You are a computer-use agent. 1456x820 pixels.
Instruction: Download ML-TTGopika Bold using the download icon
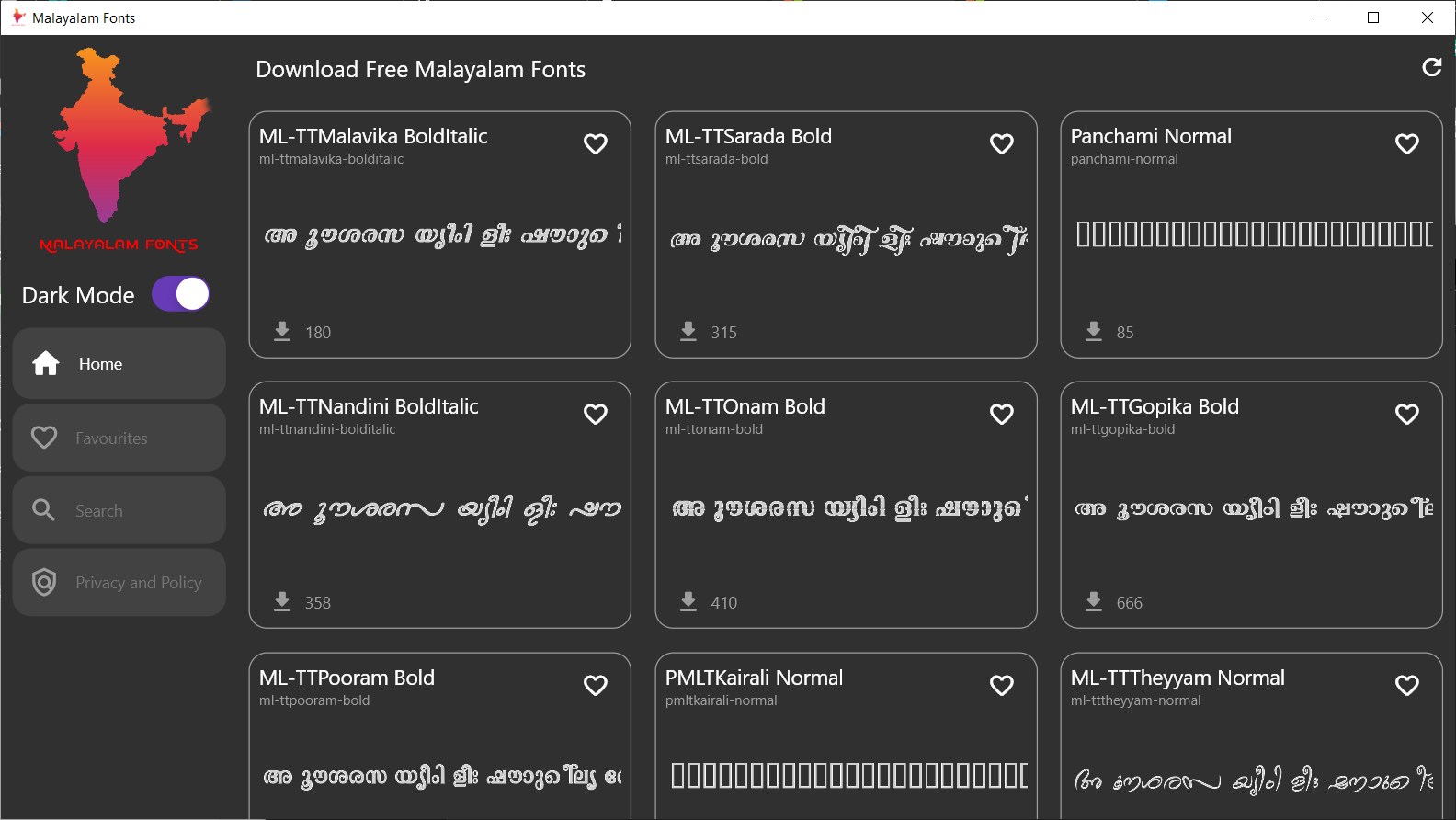point(1094,602)
